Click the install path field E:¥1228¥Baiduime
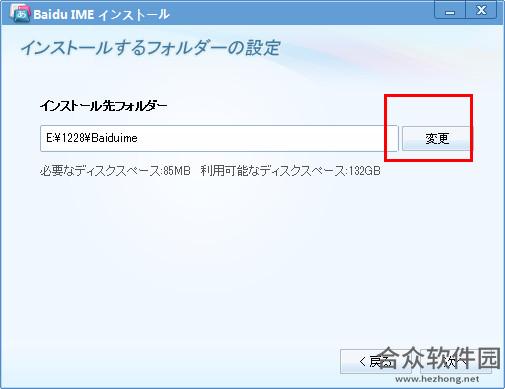 coord(219,138)
